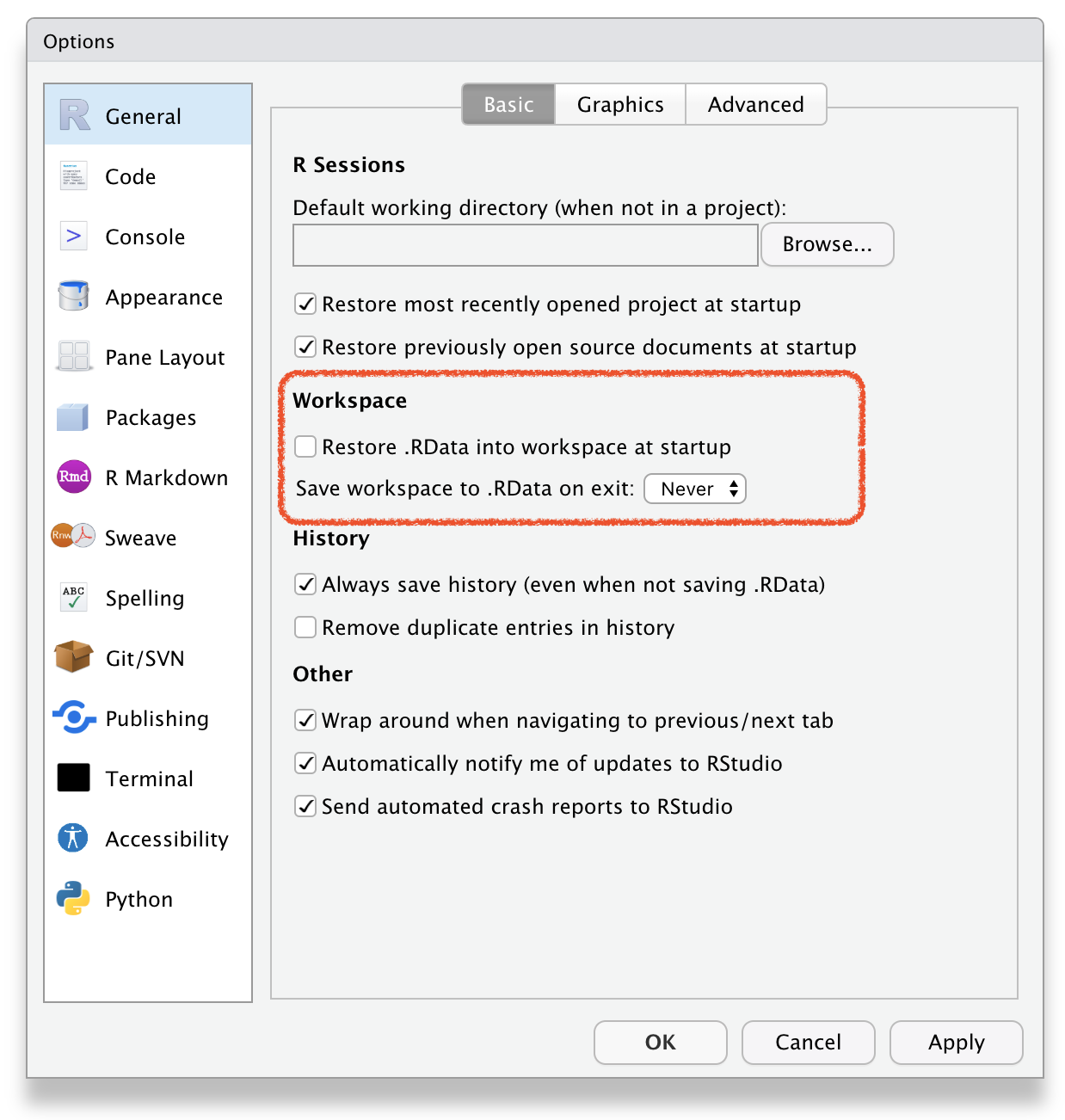Switch to the Graphics tab

tap(620, 104)
